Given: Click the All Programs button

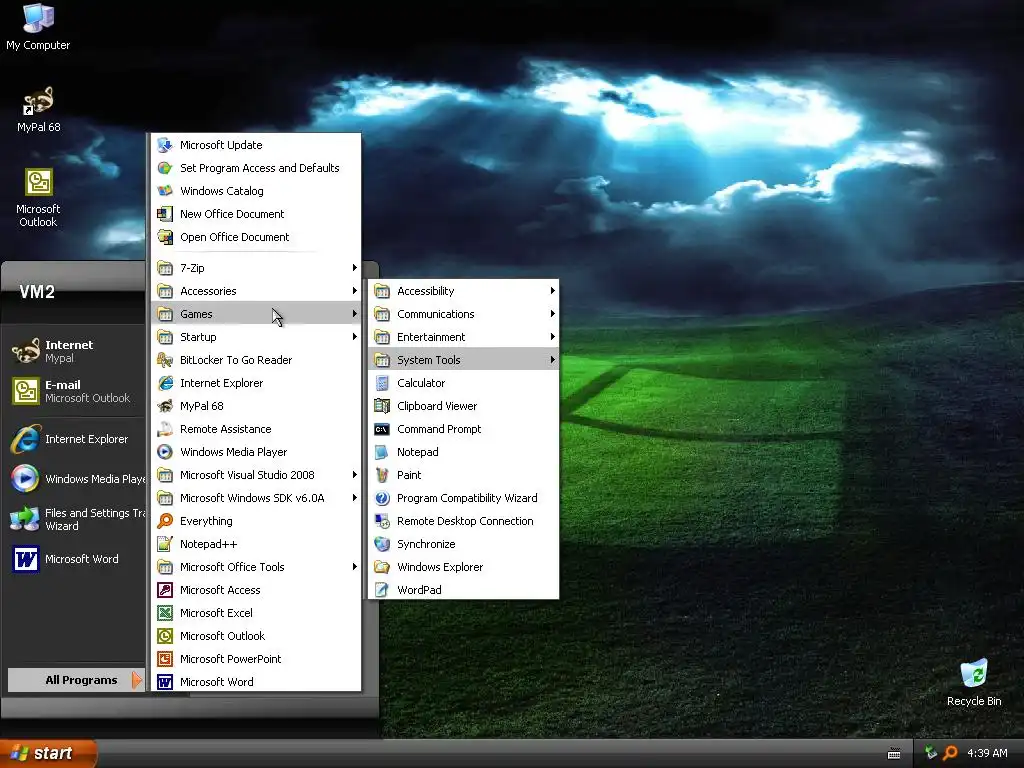Looking at the screenshot, I should [76, 680].
